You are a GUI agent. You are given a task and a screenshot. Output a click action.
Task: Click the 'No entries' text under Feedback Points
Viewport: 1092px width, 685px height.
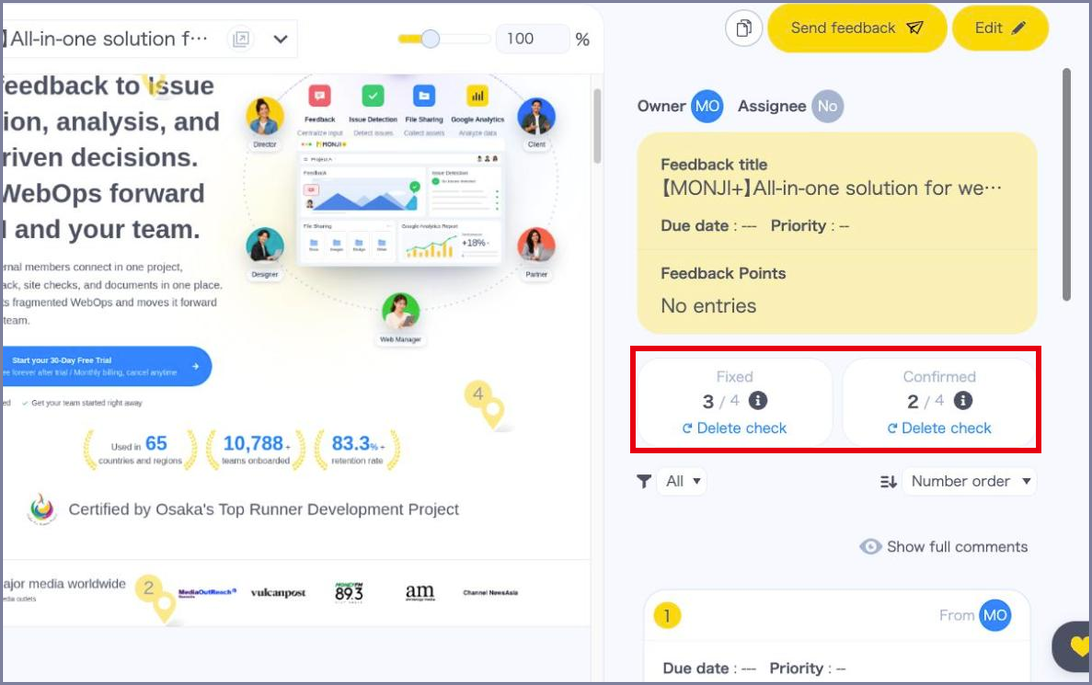pos(708,306)
